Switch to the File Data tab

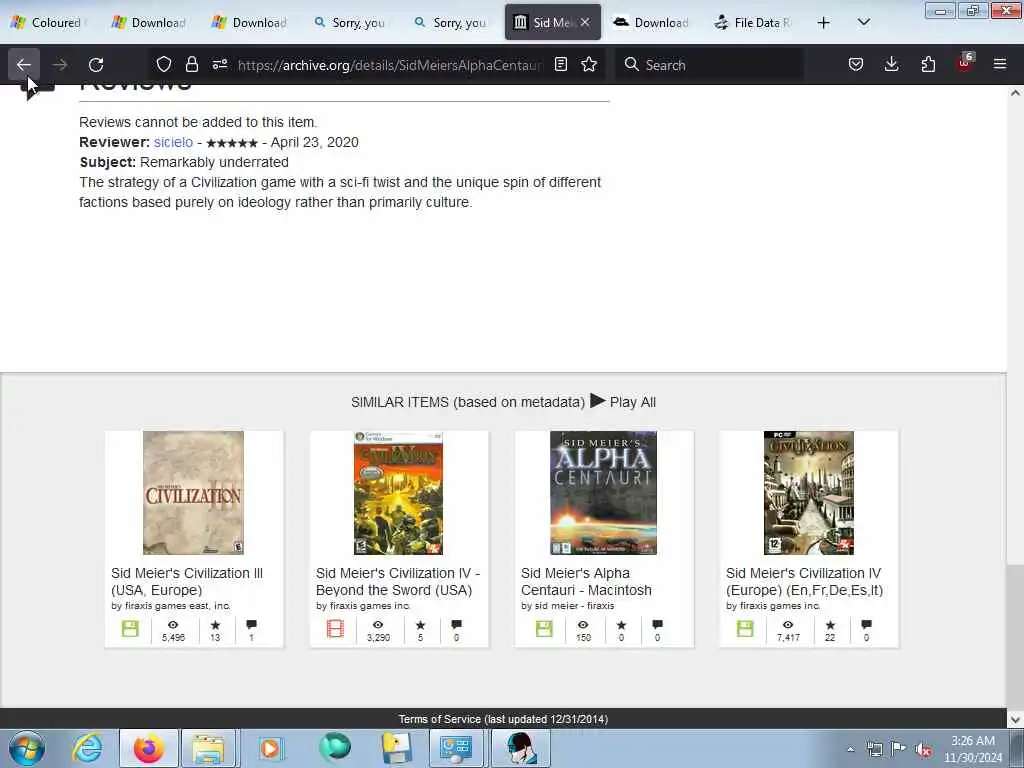tap(753, 22)
